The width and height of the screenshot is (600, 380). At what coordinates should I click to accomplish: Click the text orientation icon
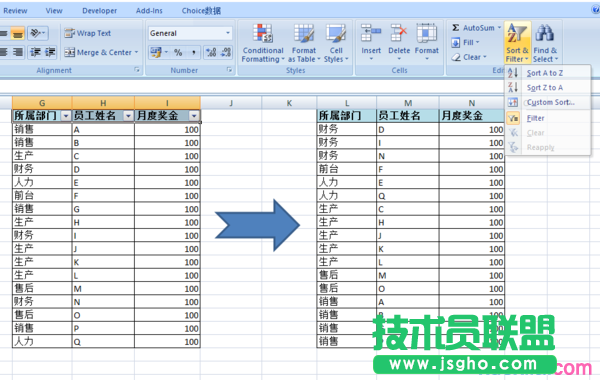coord(36,33)
